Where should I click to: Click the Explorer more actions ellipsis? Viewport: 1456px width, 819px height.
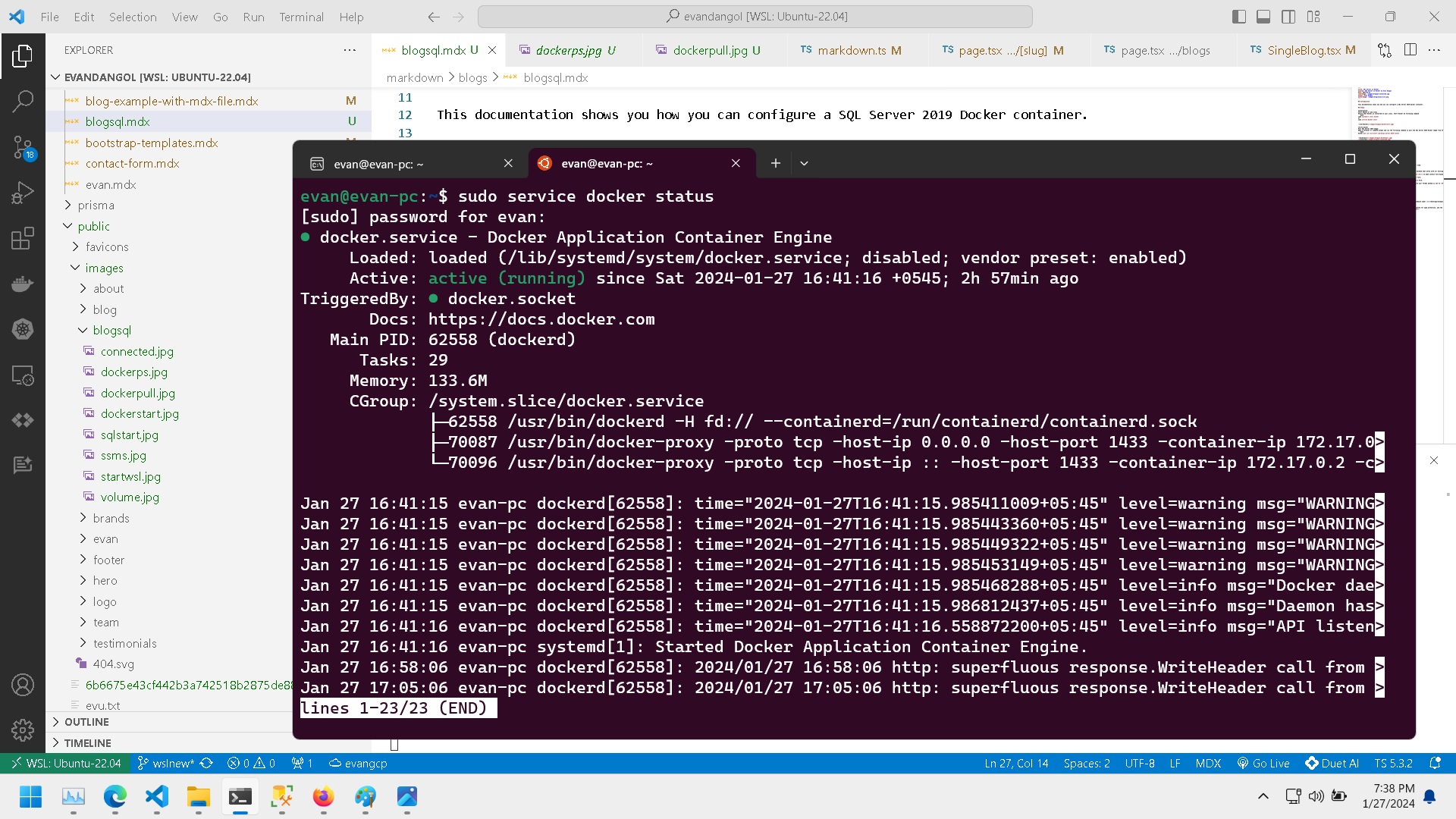click(350, 50)
